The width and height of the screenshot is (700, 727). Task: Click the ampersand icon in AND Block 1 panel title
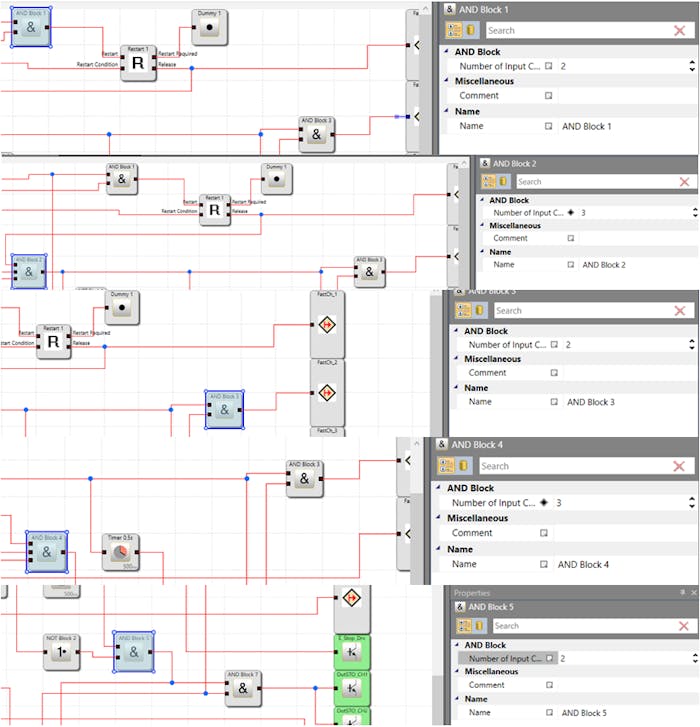click(x=449, y=9)
